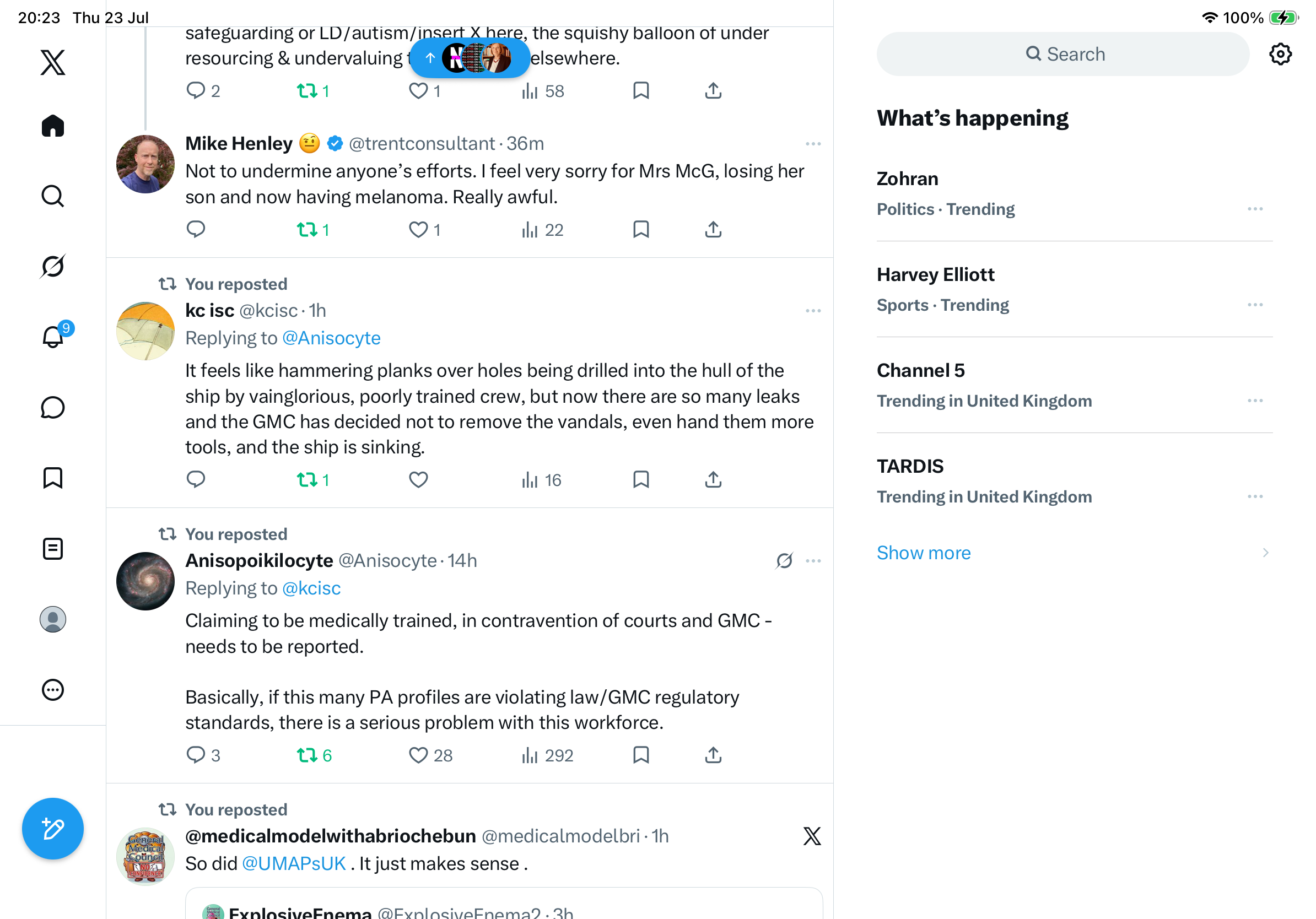Open the @UMAPsUK mention link
This screenshot has height=919, width=1316.
pyautogui.click(x=294, y=863)
